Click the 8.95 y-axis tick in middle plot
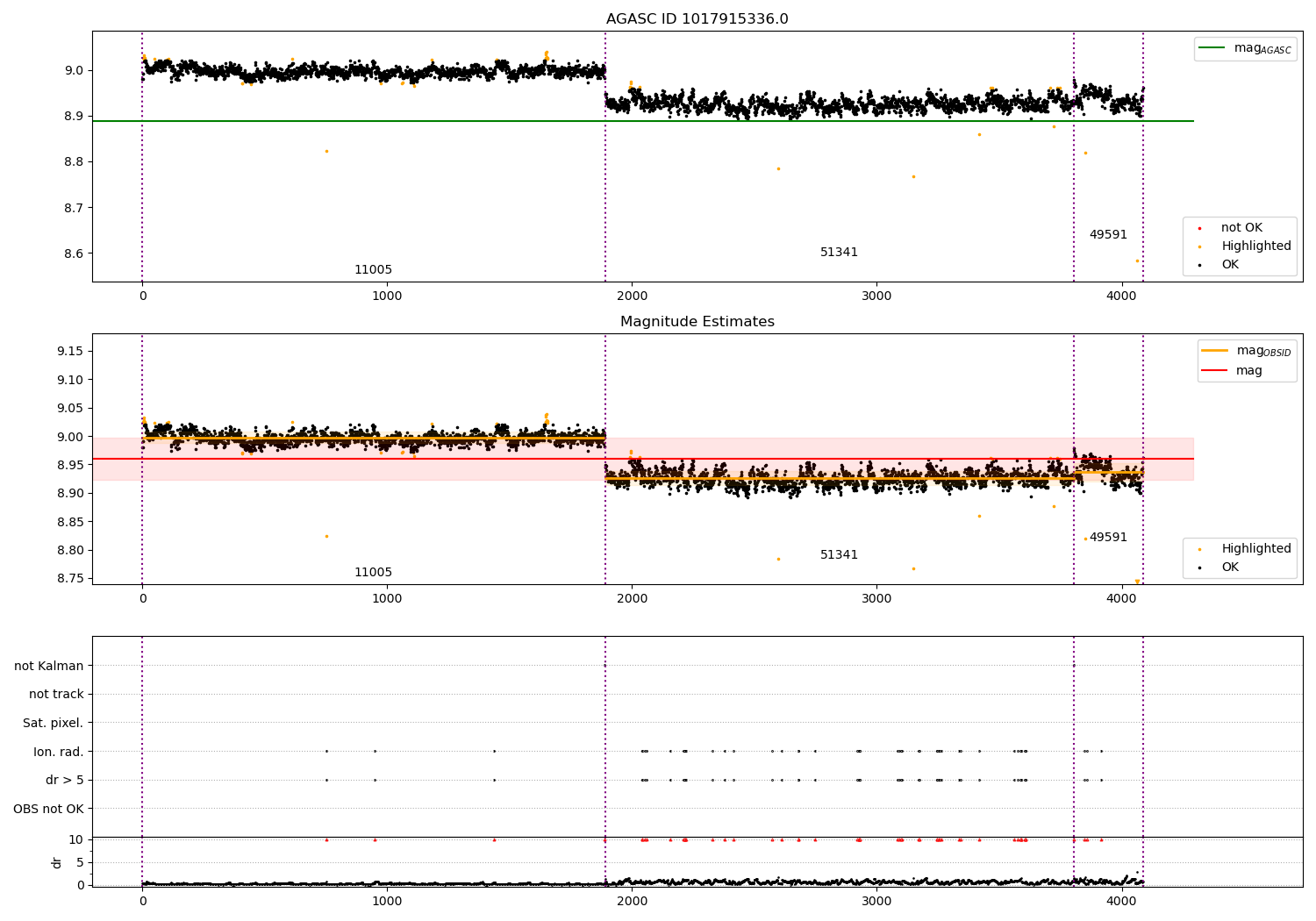1316x921 pixels. click(70, 465)
